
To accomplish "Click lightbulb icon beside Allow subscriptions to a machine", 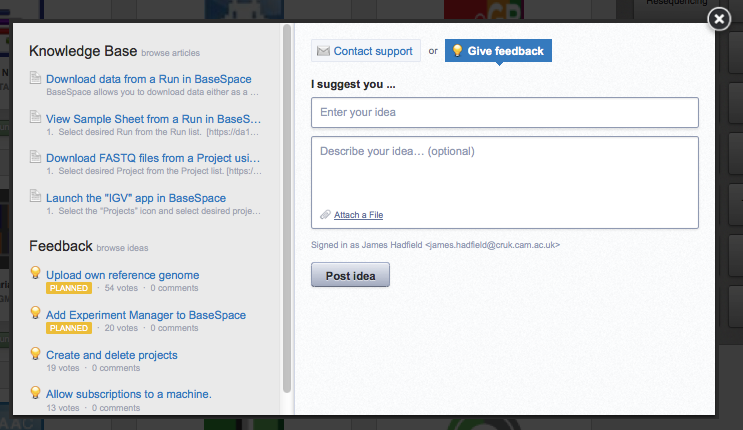I will pyautogui.click(x=36, y=393).
